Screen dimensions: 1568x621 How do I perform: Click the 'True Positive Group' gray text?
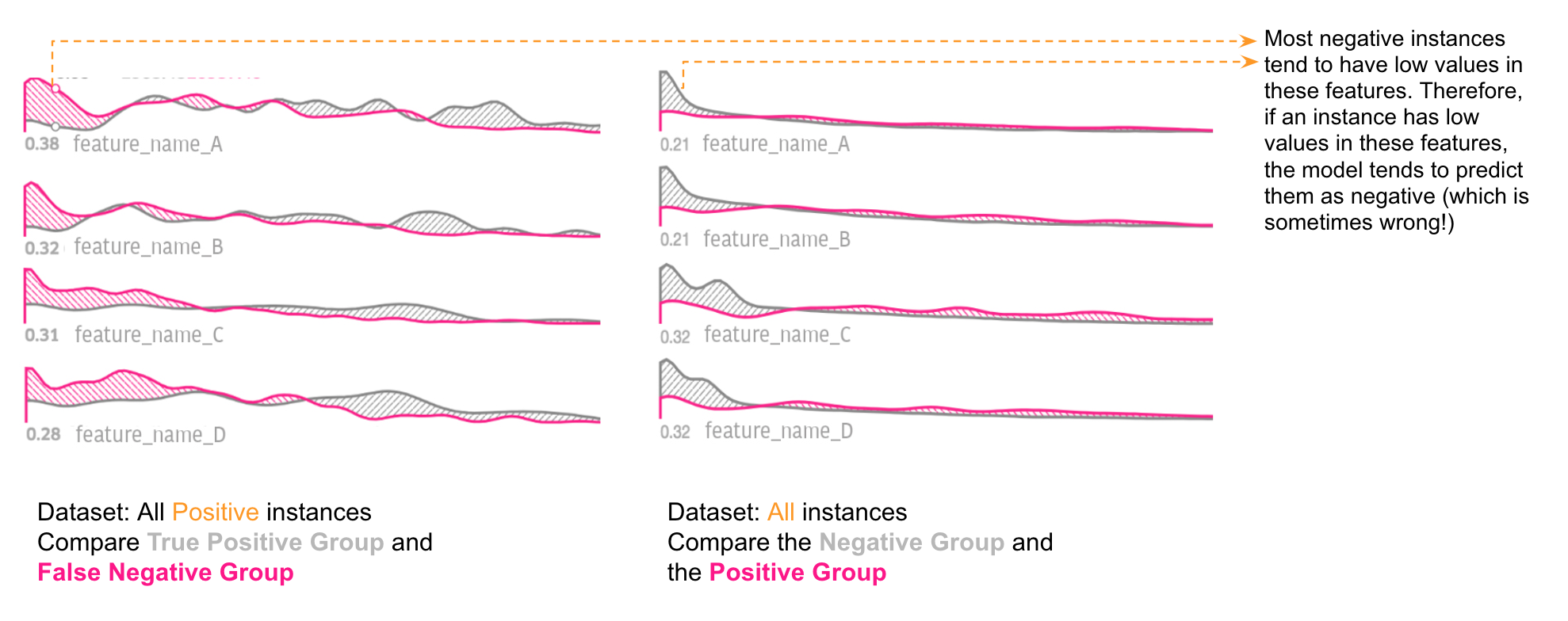266,543
